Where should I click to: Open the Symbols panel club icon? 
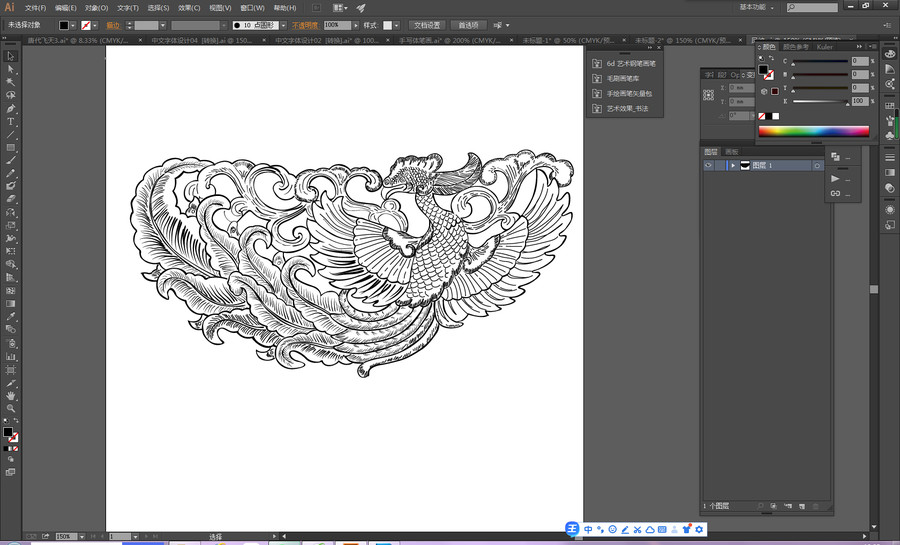pyautogui.click(x=890, y=135)
